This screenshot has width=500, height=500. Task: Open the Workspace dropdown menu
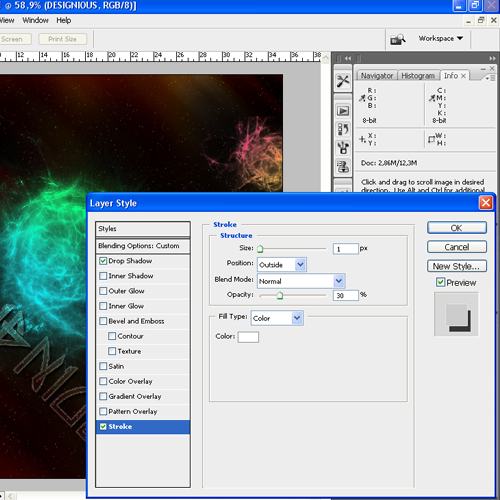tap(441, 39)
